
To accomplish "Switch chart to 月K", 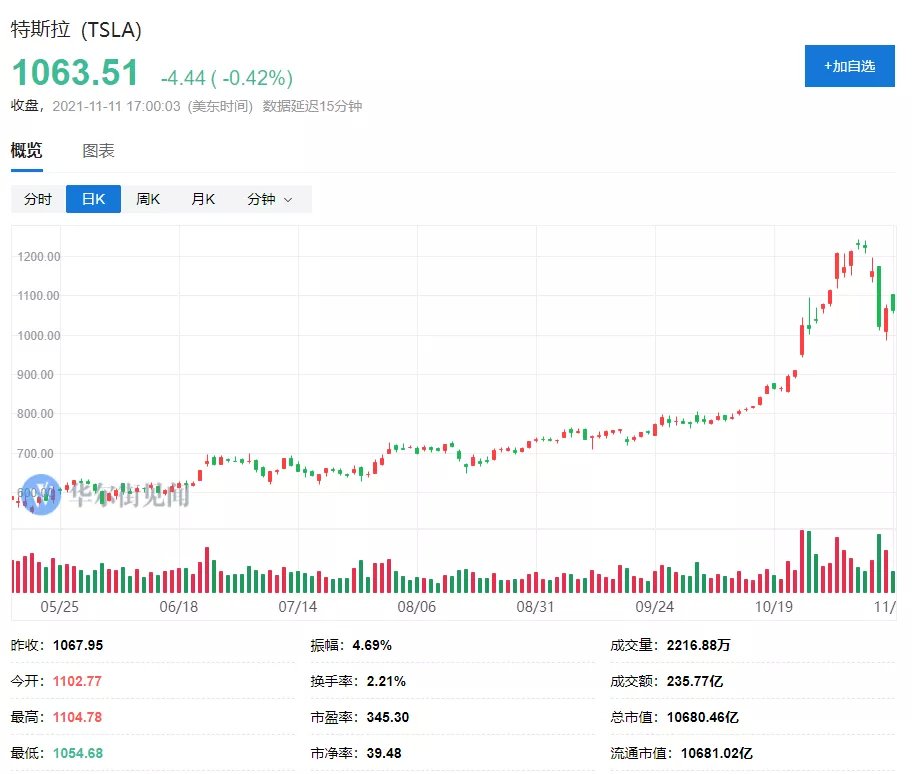I will [x=203, y=199].
